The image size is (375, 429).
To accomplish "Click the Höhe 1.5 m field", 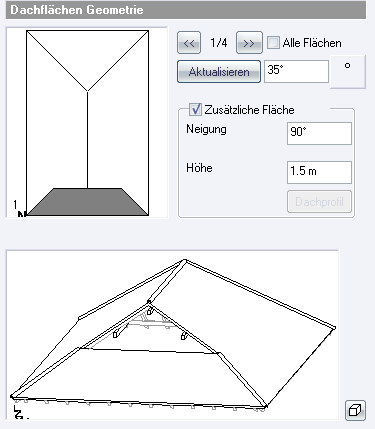I will pos(319,172).
